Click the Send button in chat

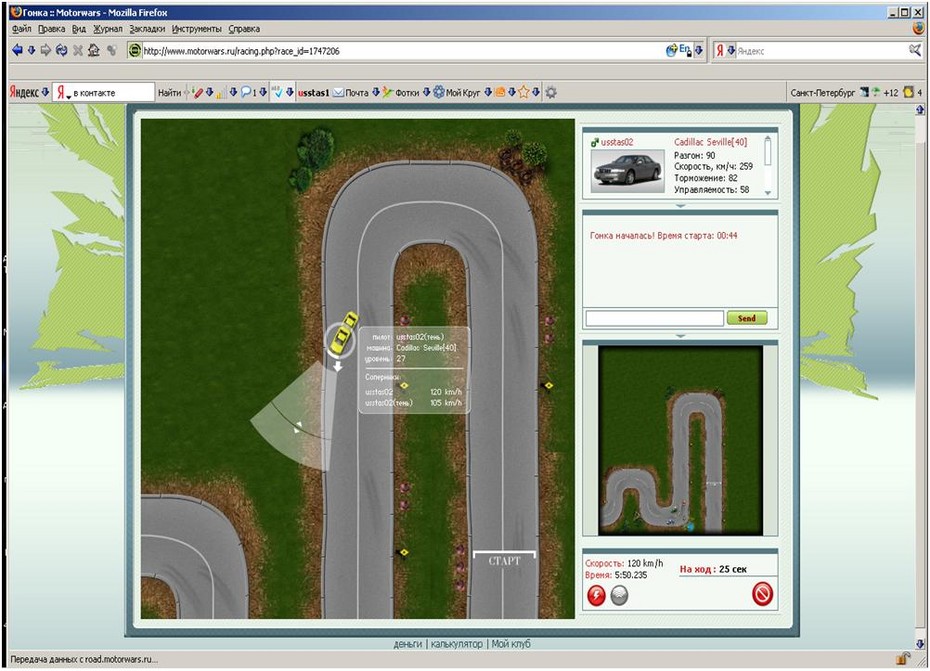pos(747,318)
